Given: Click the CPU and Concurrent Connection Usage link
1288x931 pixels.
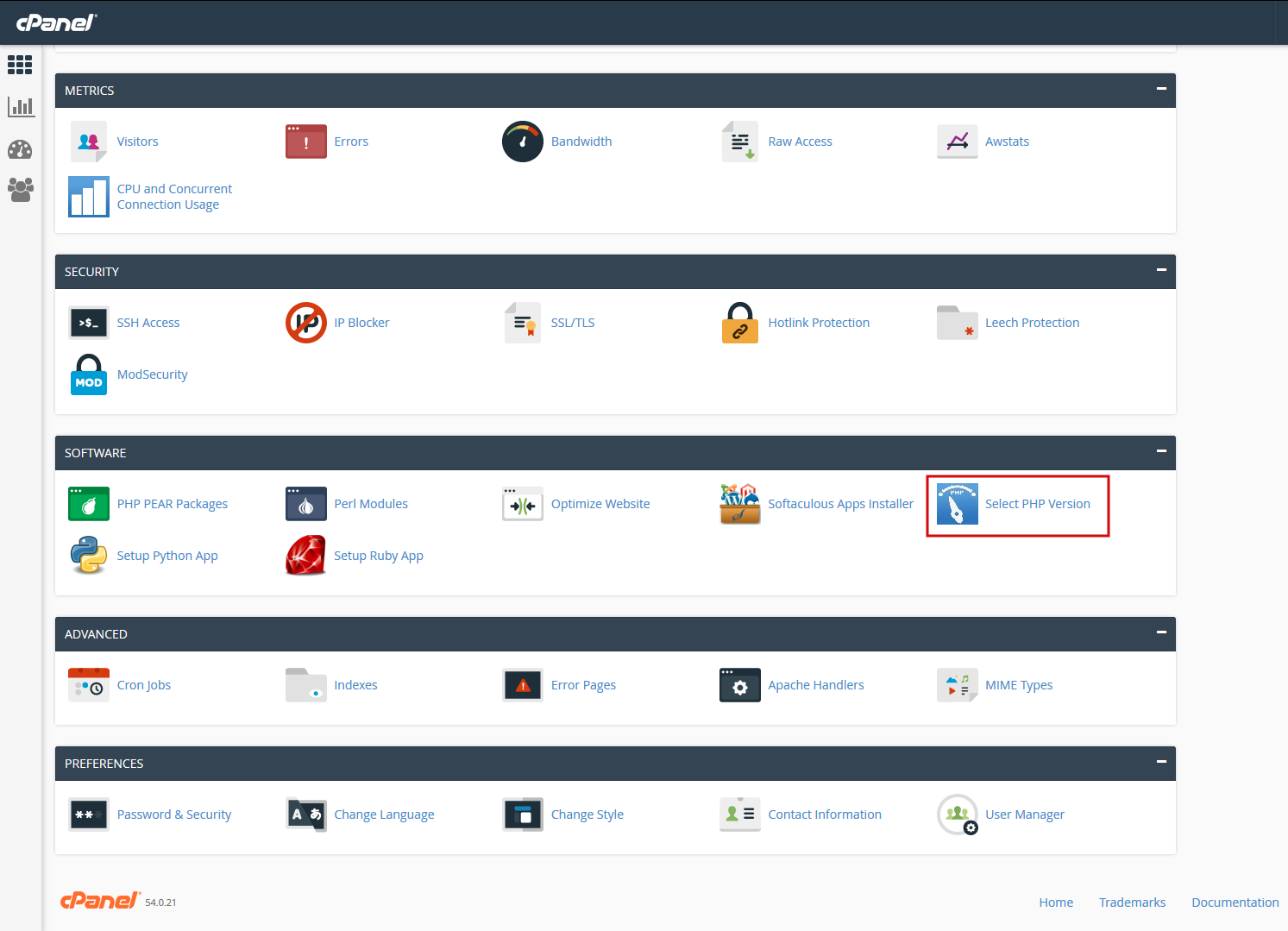Looking at the screenshot, I should click(x=175, y=197).
